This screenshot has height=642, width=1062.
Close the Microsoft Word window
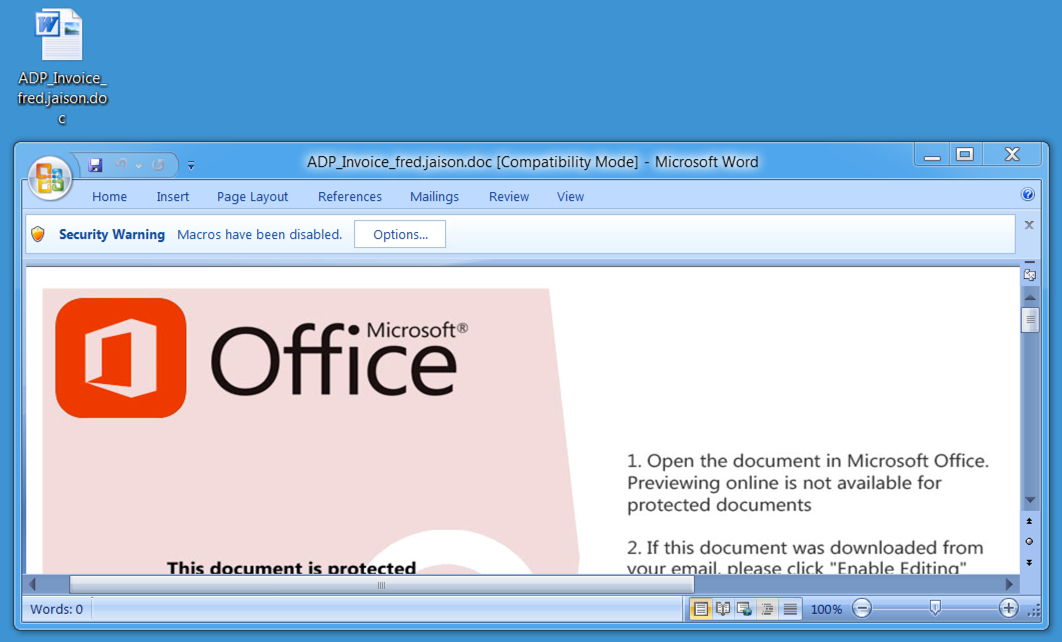point(1012,154)
